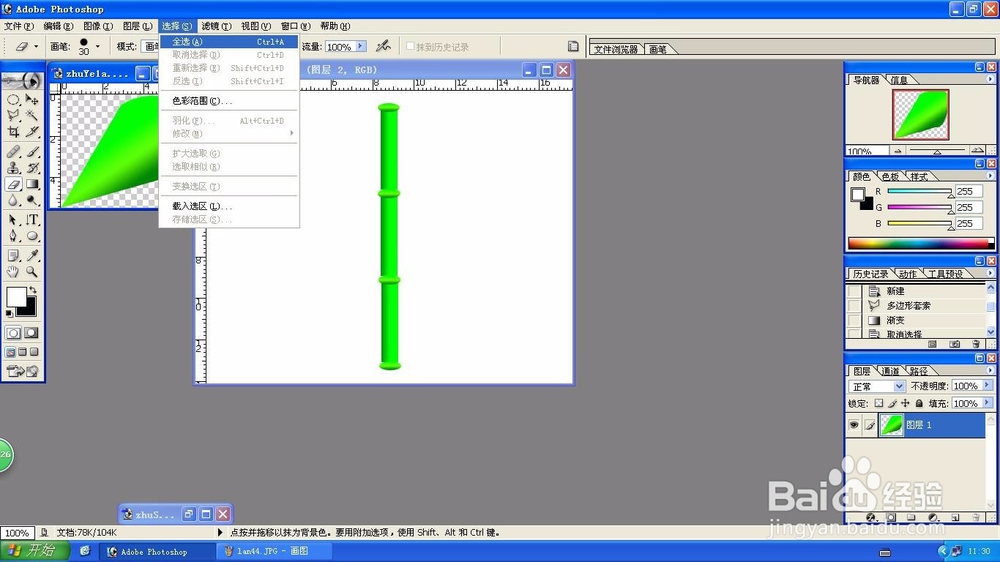Toggle lock image pixels brush icon
Image resolution: width=1000 pixels, height=562 pixels.
tap(892, 403)
